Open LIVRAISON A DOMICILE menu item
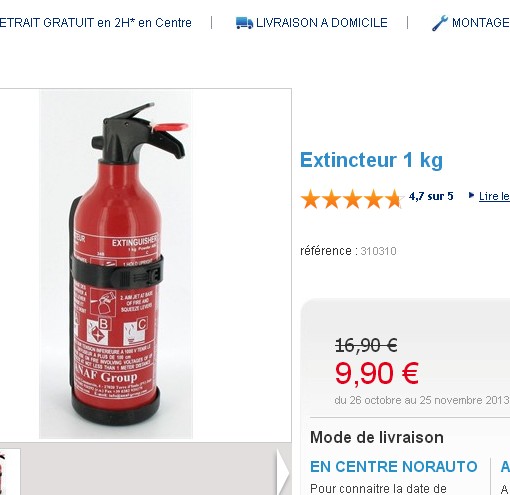 (x=322, y=23)
